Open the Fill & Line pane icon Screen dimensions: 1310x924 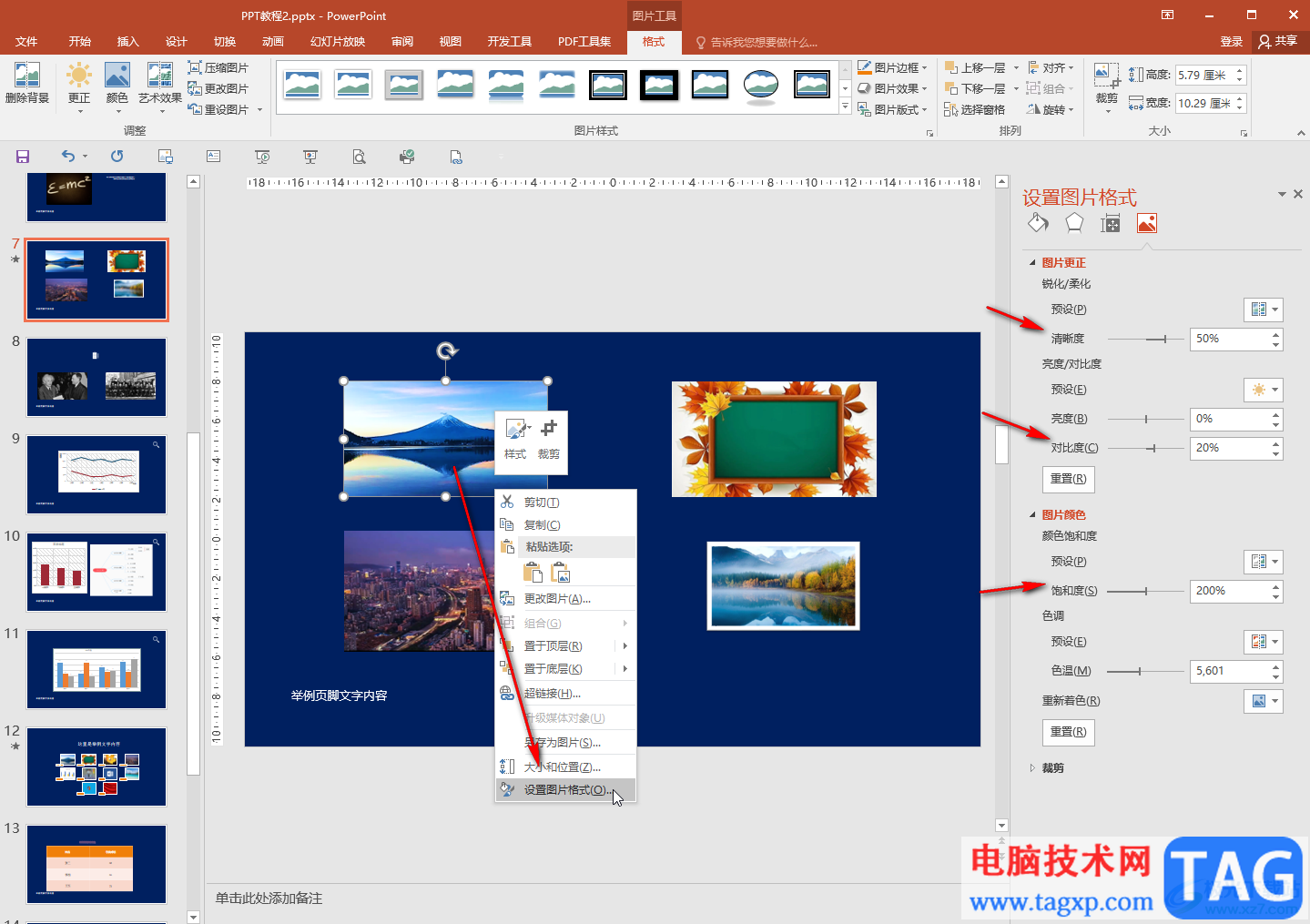pos(1038,223)
